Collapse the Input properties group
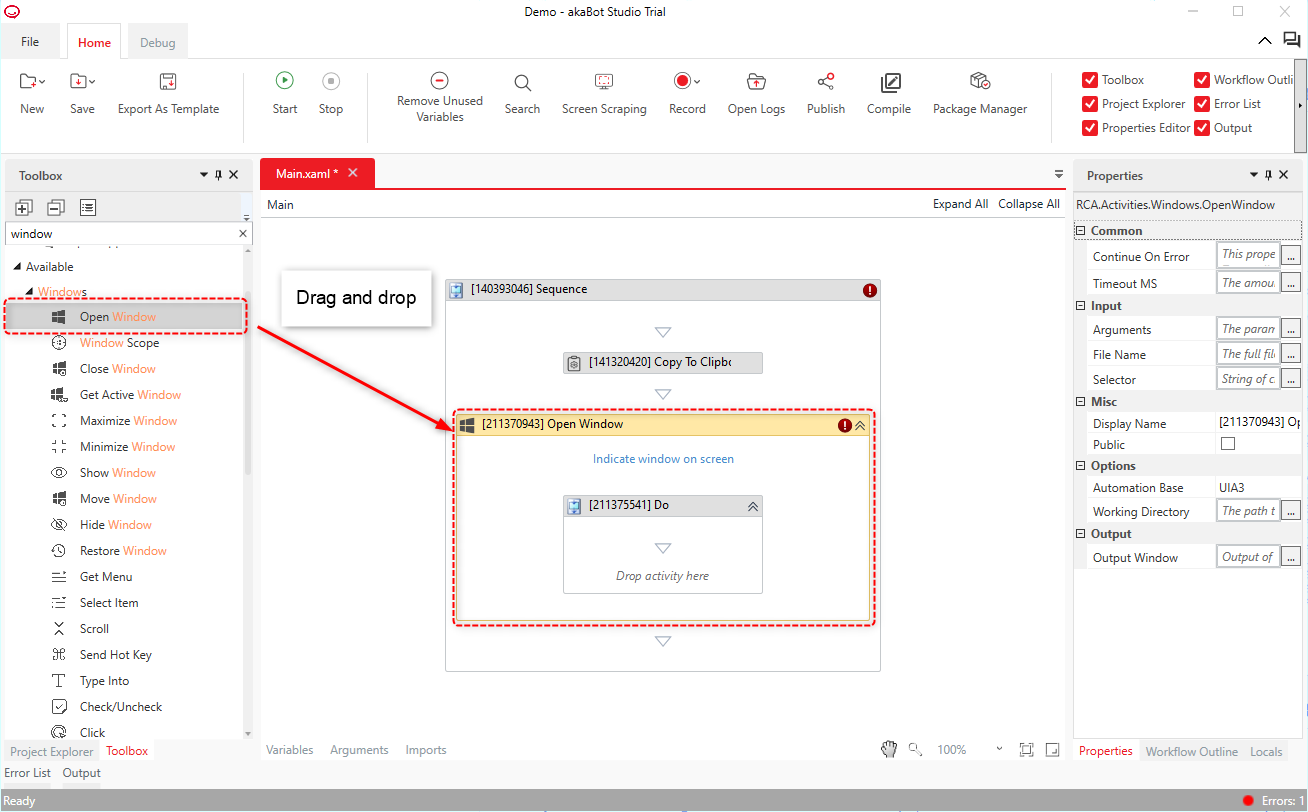Image resolution: width=1308 pixels, height=812 pixels. tap(1081, 306)
